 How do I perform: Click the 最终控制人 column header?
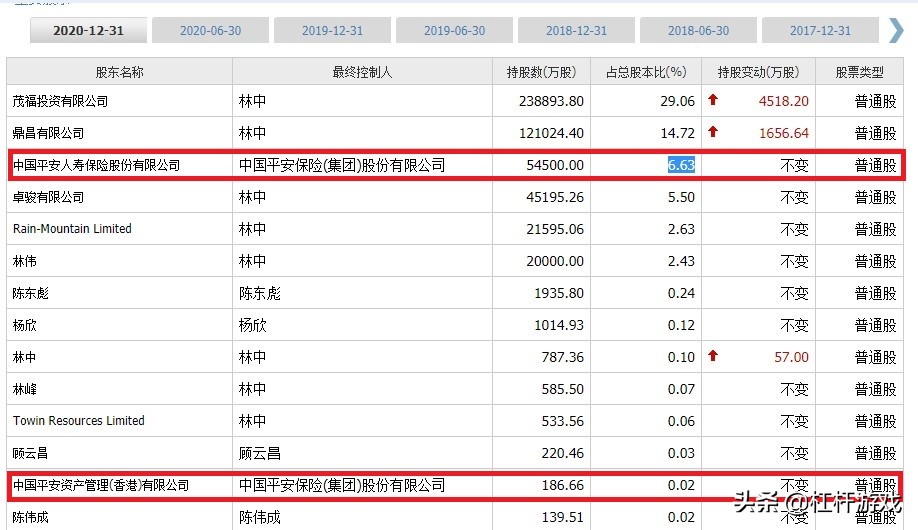(362, 72)
